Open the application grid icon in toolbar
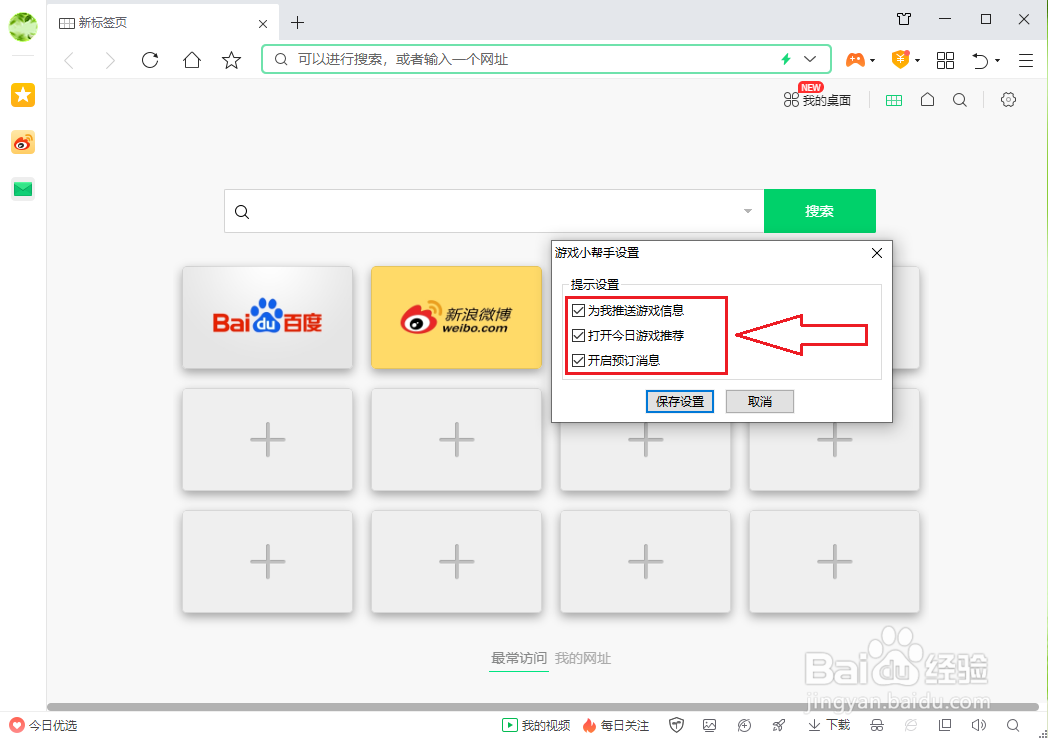The width and height of the screenshot is (1048, 738). point(945,60)
